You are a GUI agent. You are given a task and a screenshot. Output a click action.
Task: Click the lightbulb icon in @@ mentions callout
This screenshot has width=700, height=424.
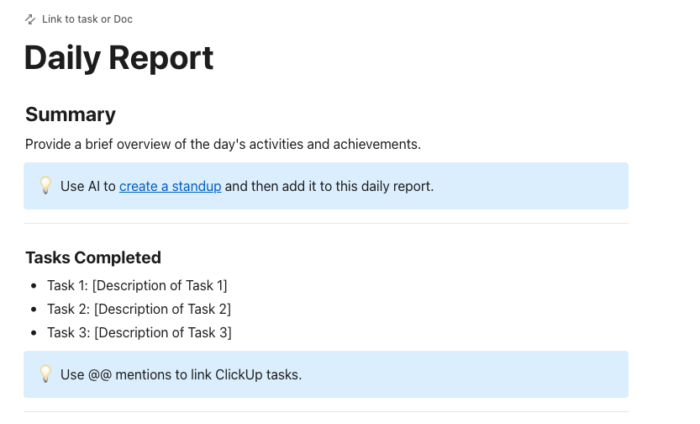(45, 374)
